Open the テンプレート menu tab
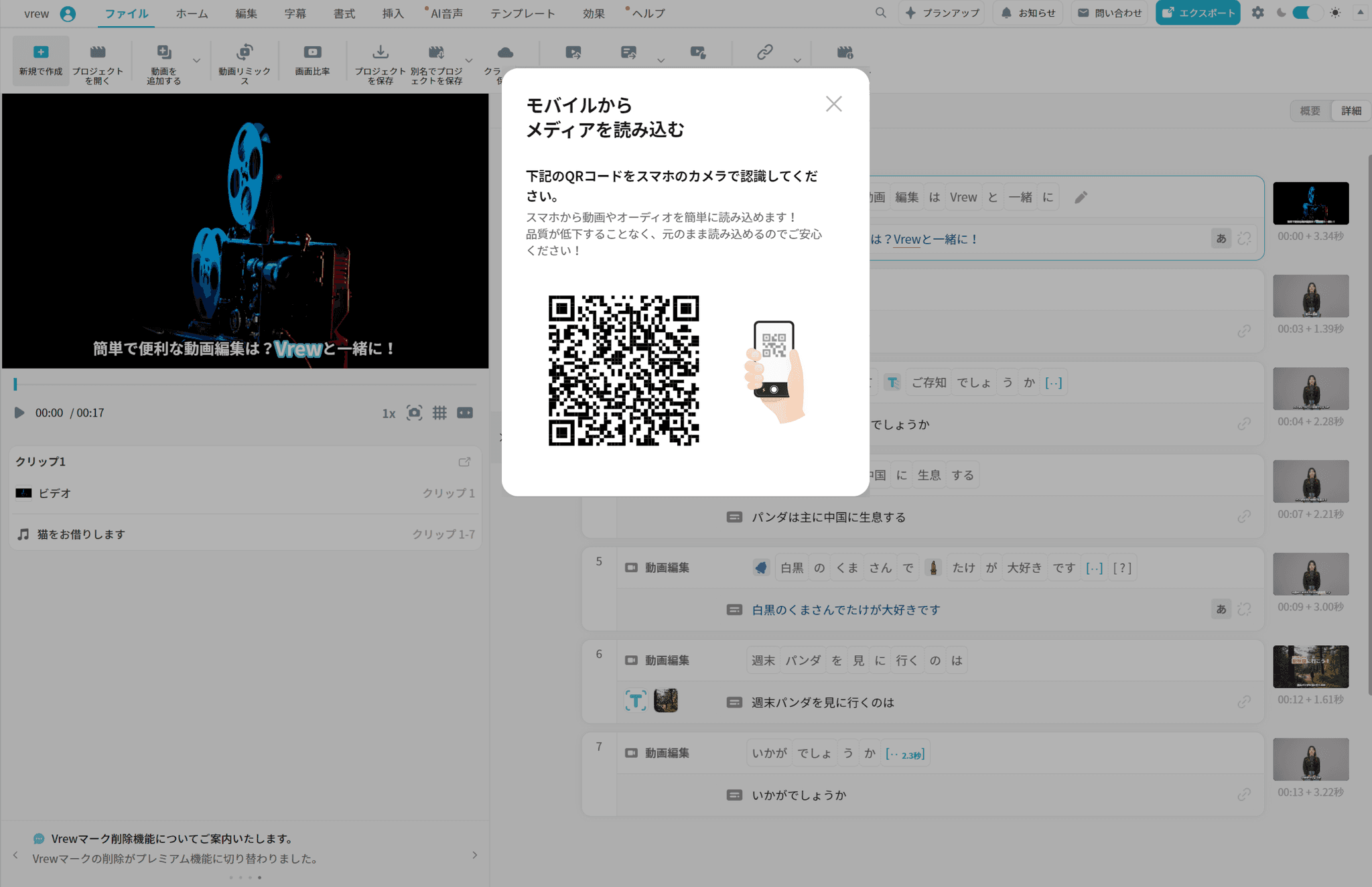This screenshot has height=887, width=1372. click(523, 13)
